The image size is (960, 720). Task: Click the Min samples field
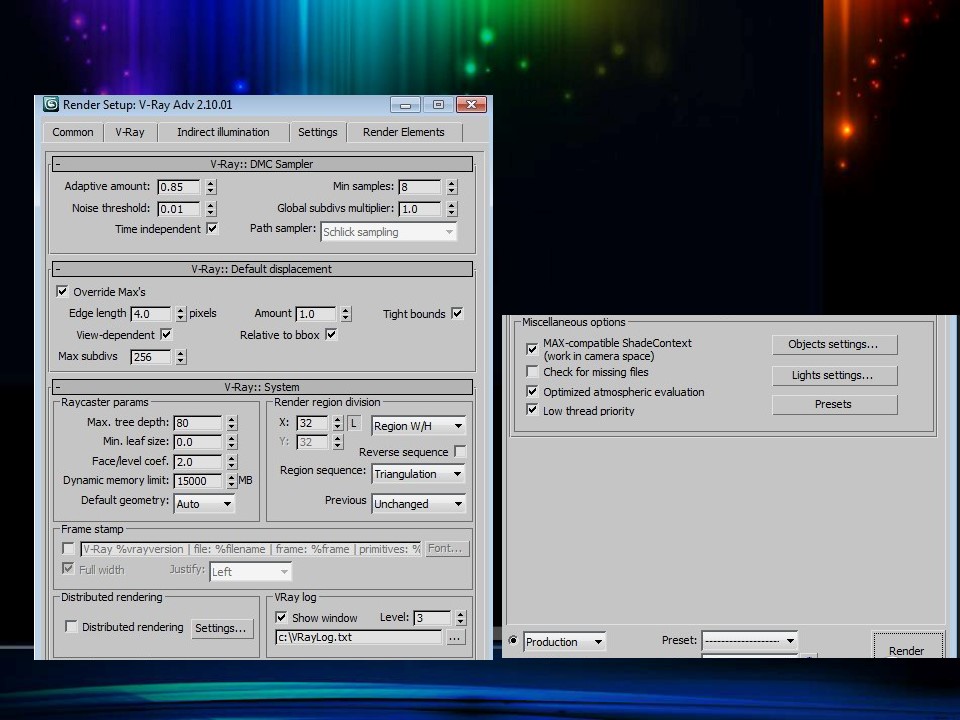[419, 187]
